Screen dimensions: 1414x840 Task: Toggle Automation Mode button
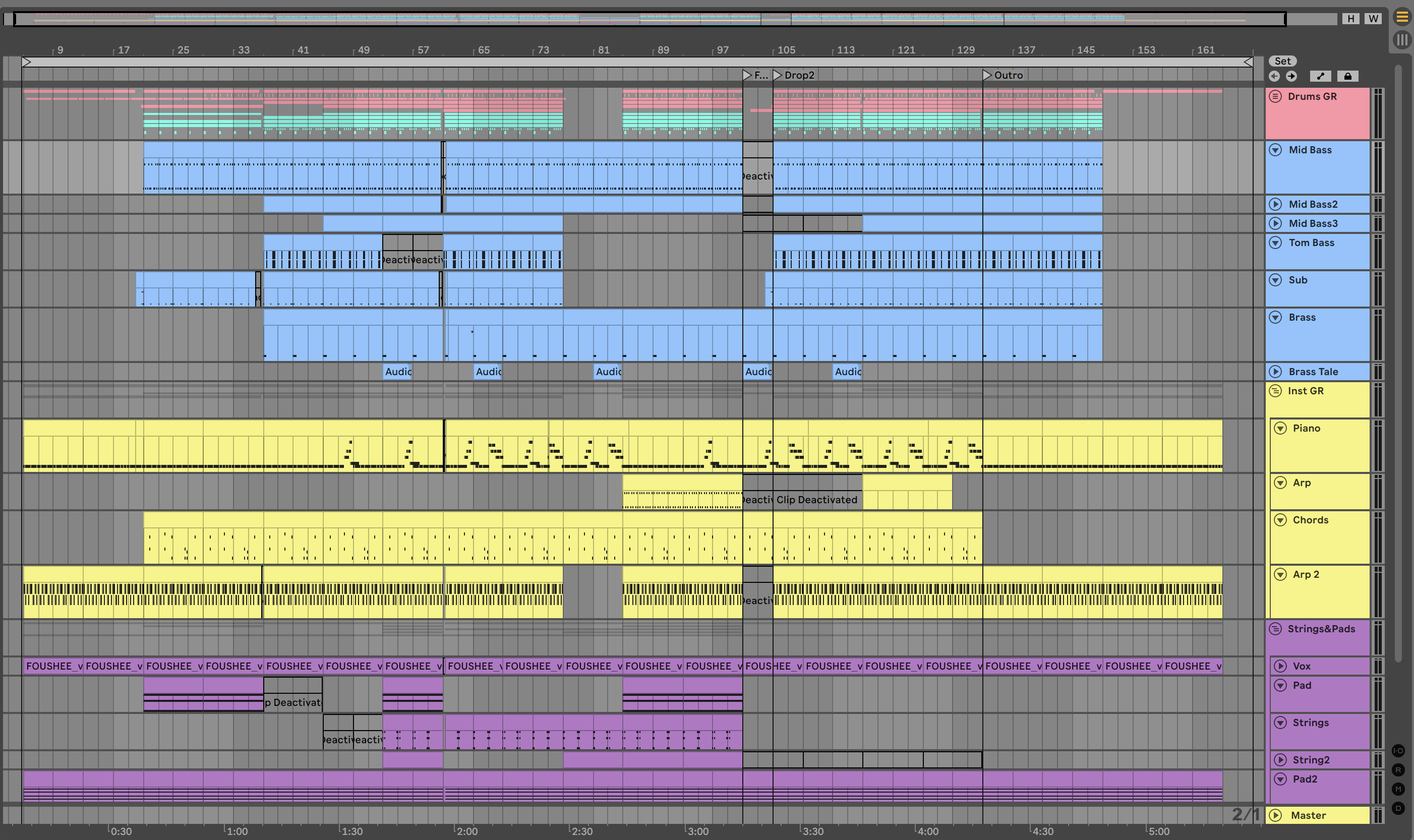pos(1320,76)
